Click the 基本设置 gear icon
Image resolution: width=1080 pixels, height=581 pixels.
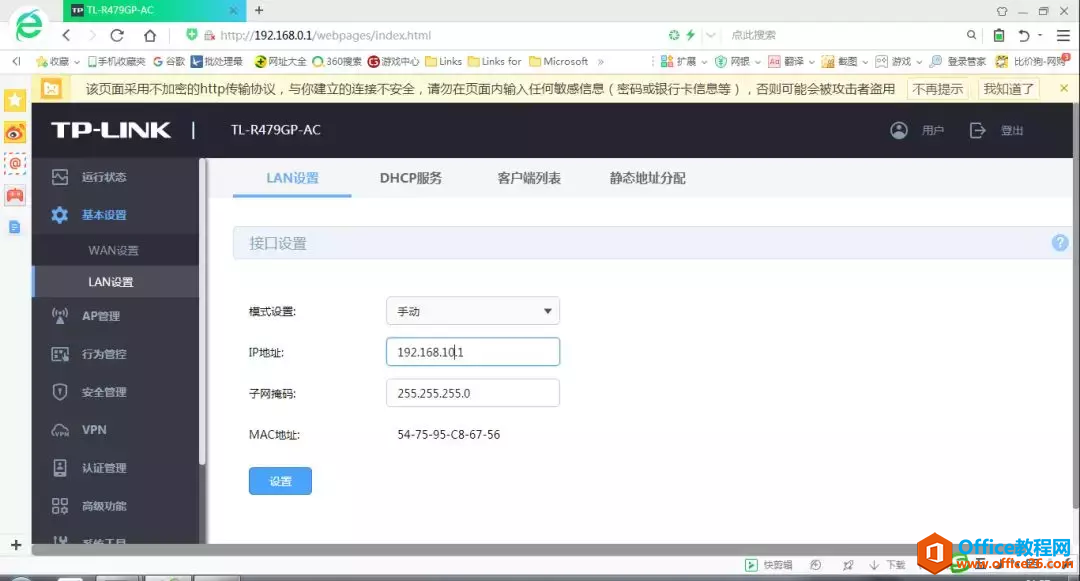point(60,215)
